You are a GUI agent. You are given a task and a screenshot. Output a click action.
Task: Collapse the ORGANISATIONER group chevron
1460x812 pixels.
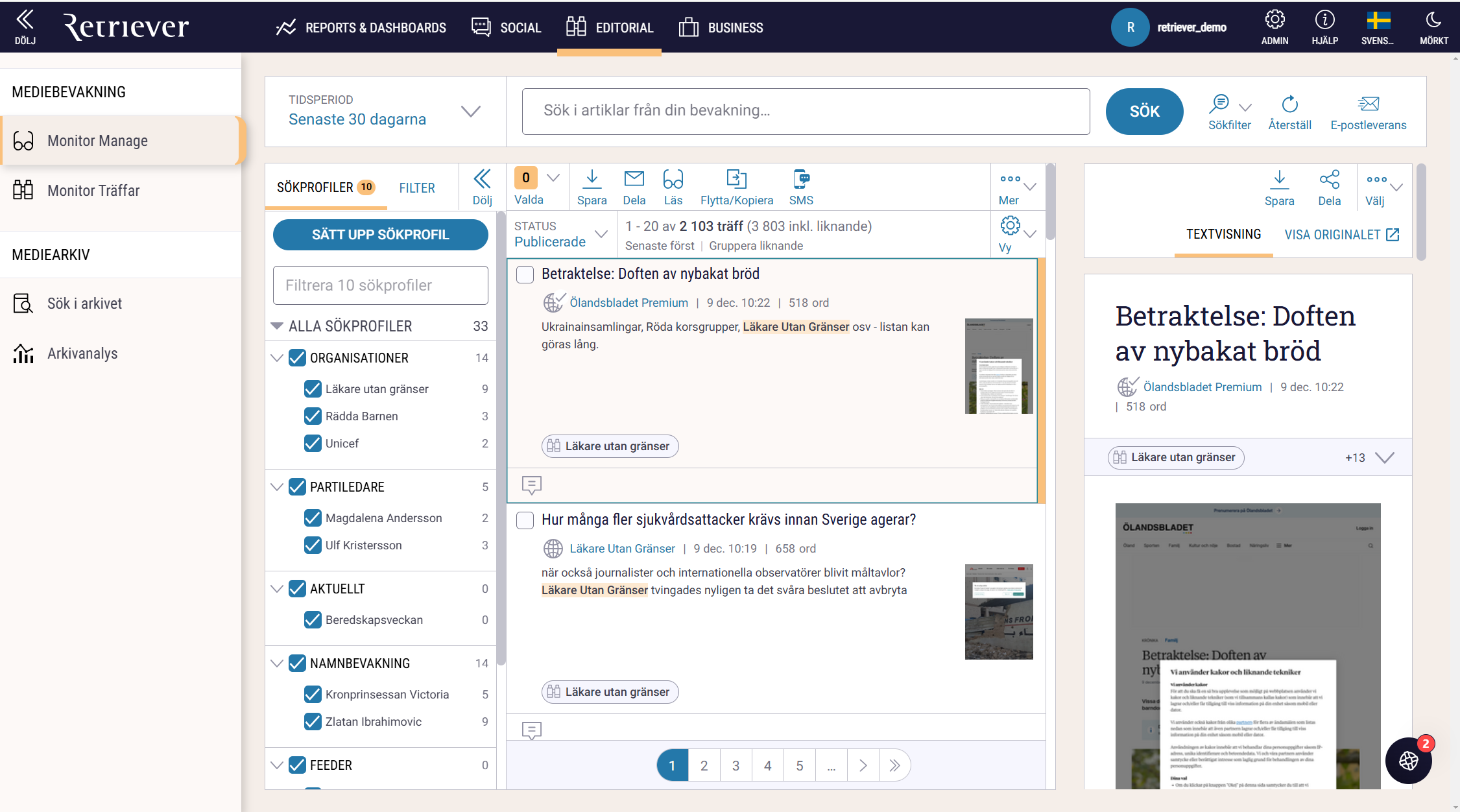tap(277, 358)
